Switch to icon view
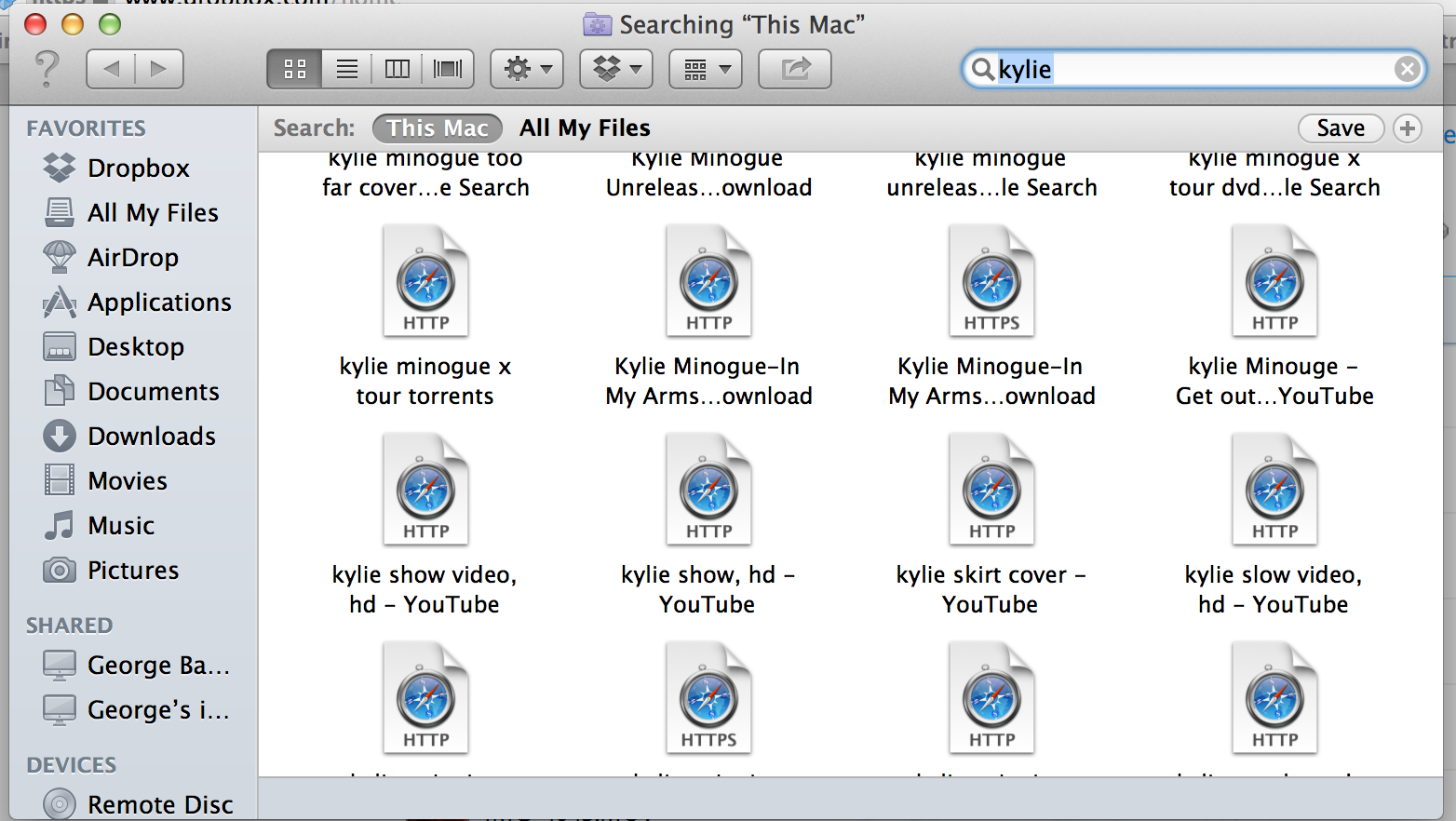This screenshot has width=1456, height=821. click(295, 69)
